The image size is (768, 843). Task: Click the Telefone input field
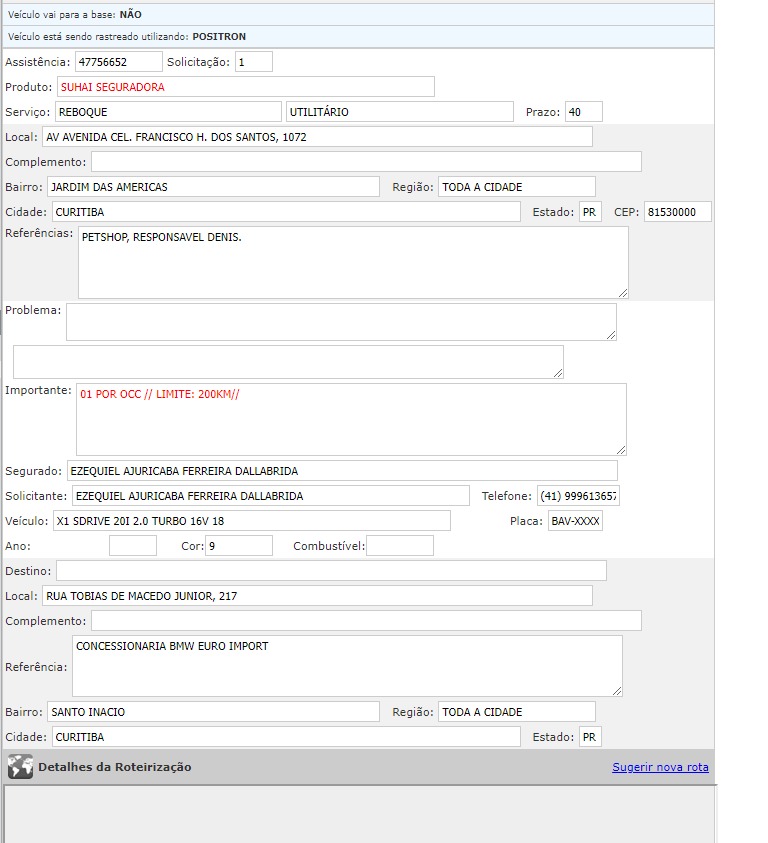point(577,496)
